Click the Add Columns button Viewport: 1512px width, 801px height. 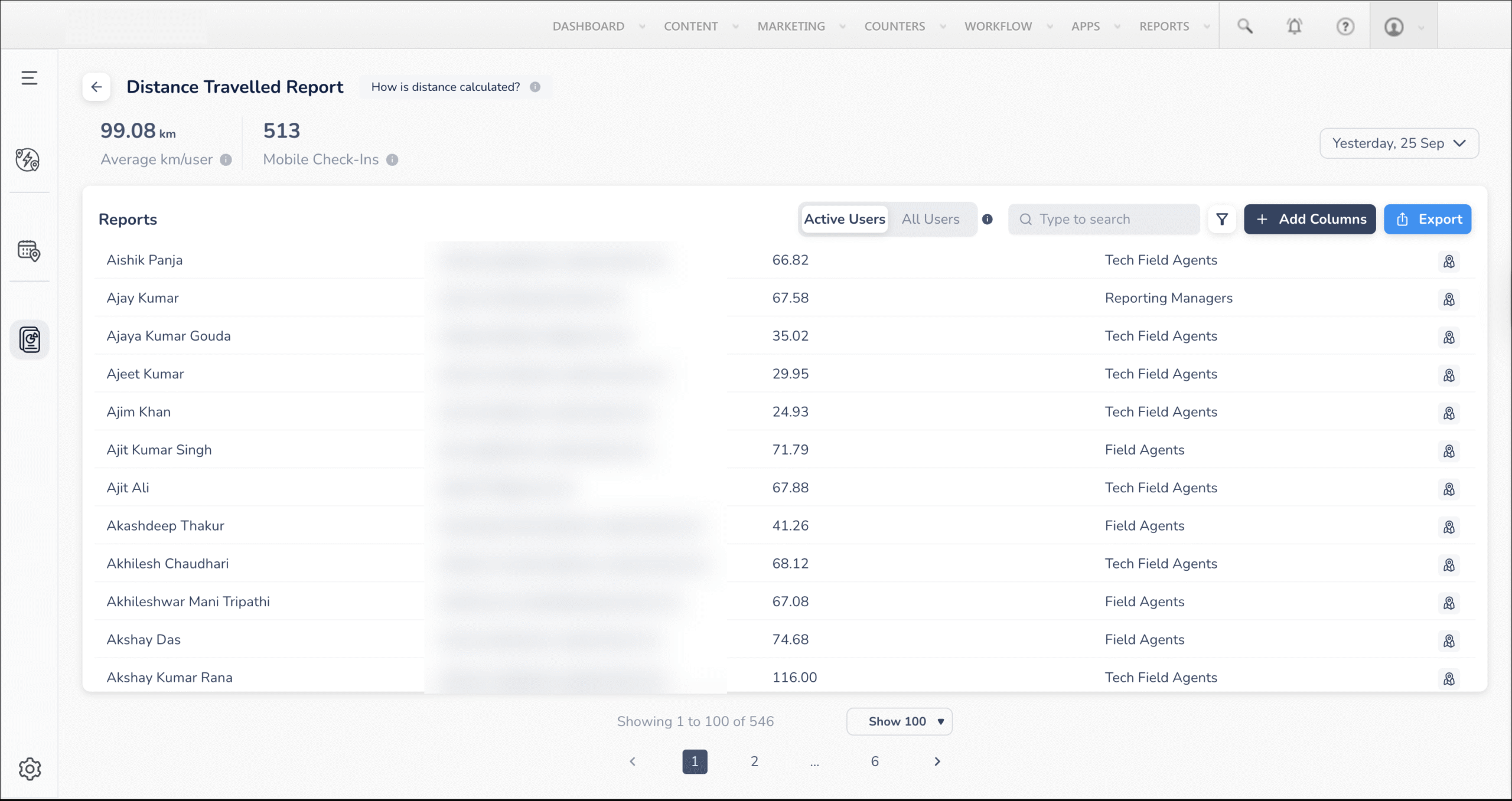click(x=1309, y=219)
